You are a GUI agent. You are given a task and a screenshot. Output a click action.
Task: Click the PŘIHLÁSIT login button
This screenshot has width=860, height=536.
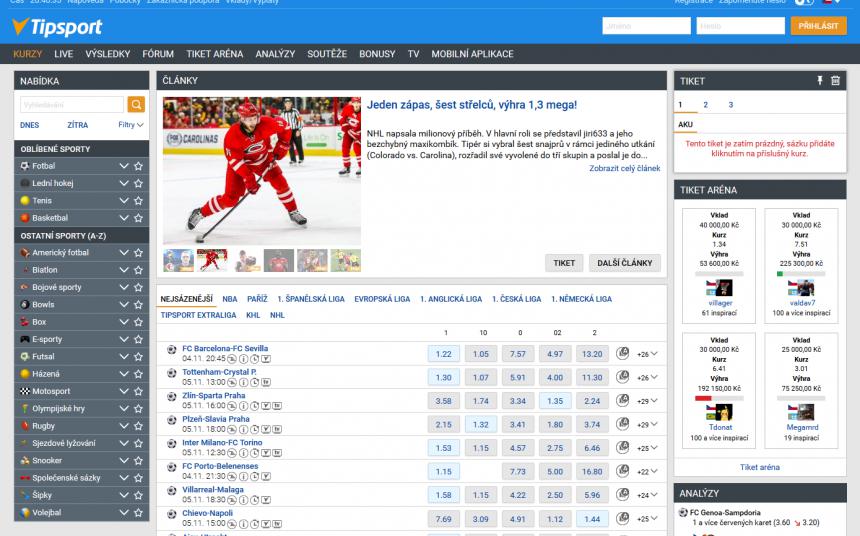(x=818, y=26)
